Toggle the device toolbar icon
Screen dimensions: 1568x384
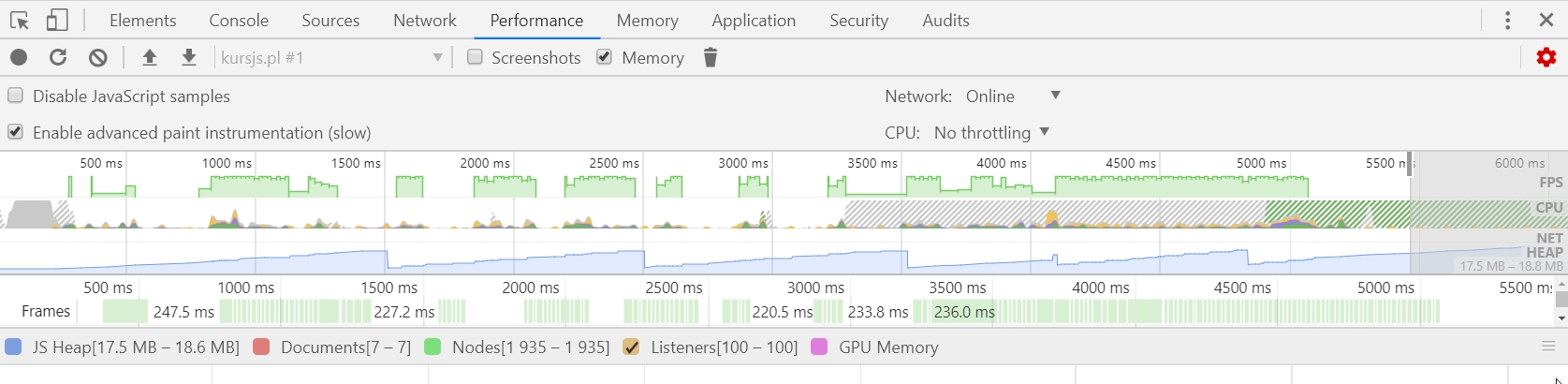point(57,20)
